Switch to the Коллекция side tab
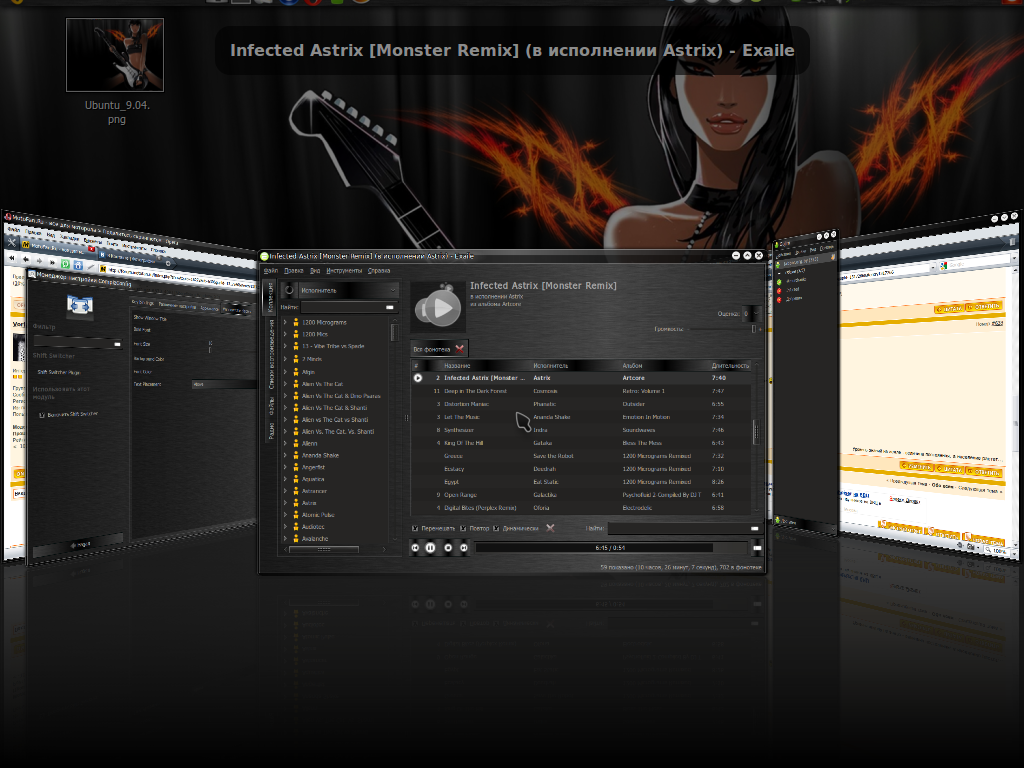 pos(268,297)
